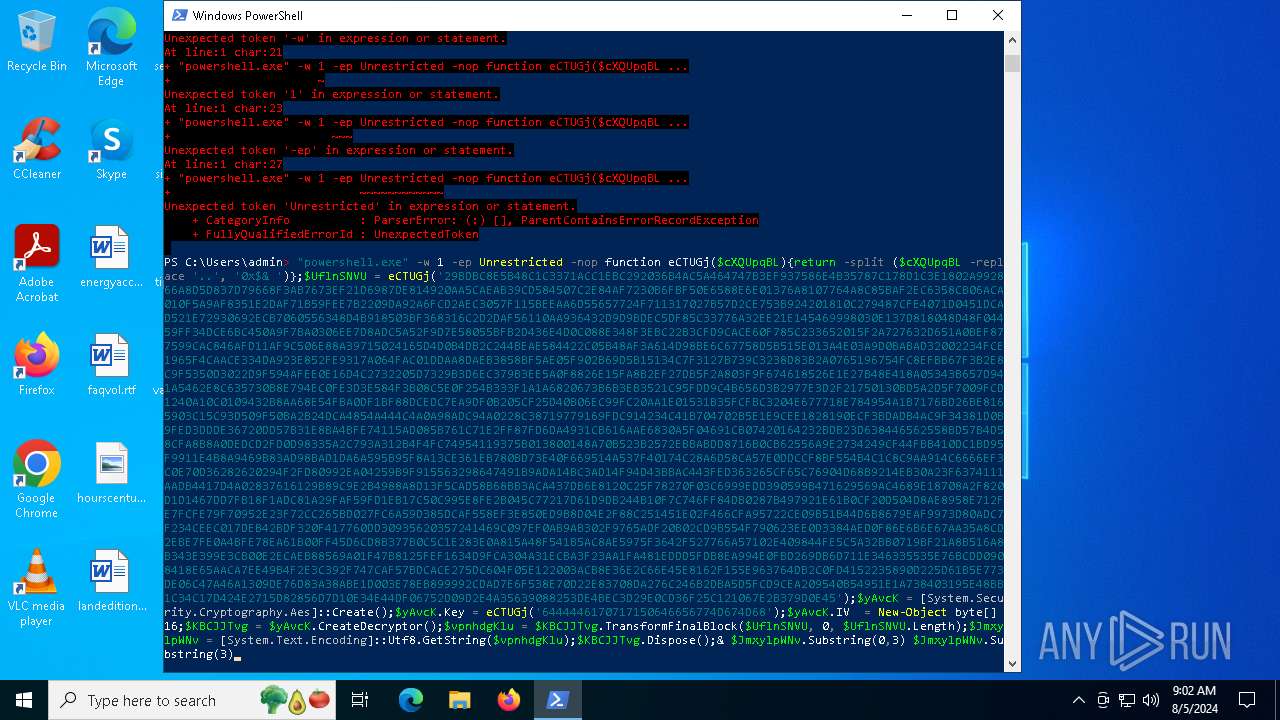Select the PowerShell taskbar button
This screenshot has width=1280, height=720.
tap(558, 700)
